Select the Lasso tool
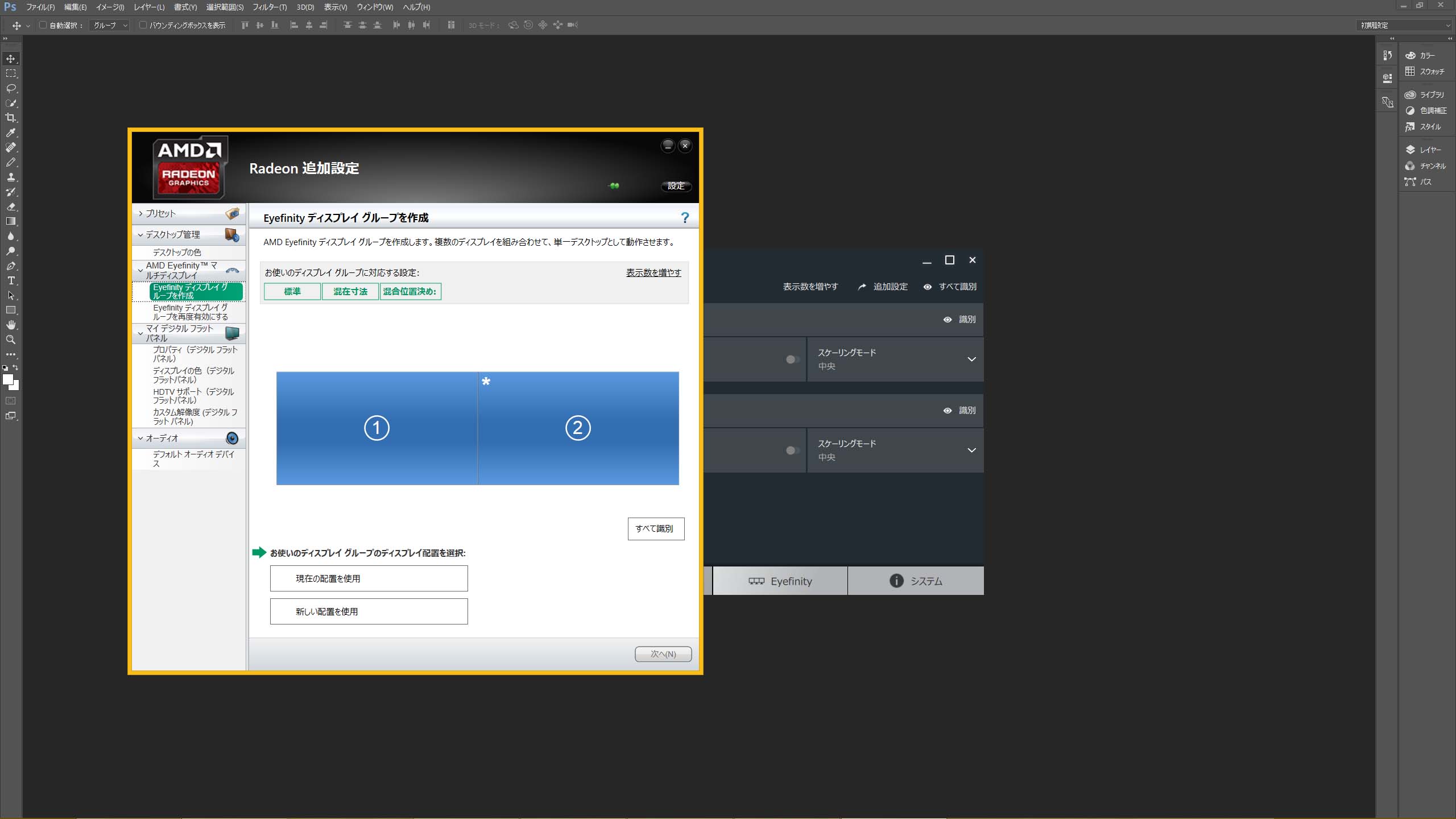Screen dimensions: 1456x819 click(x=11, y=88)
